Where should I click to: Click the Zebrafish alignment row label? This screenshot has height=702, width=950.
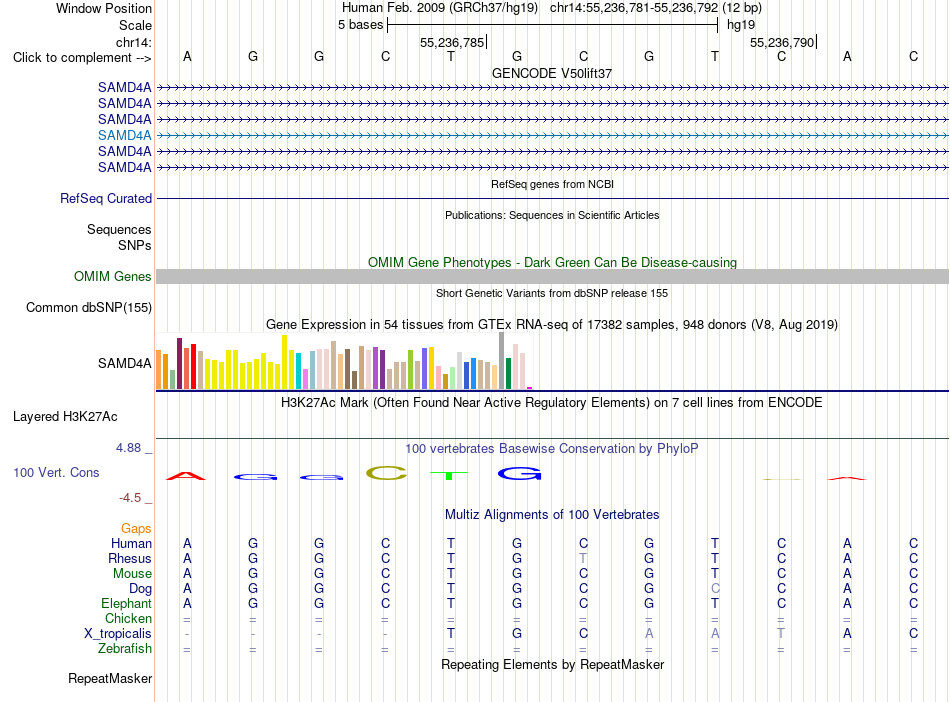(x=125, y=649)
